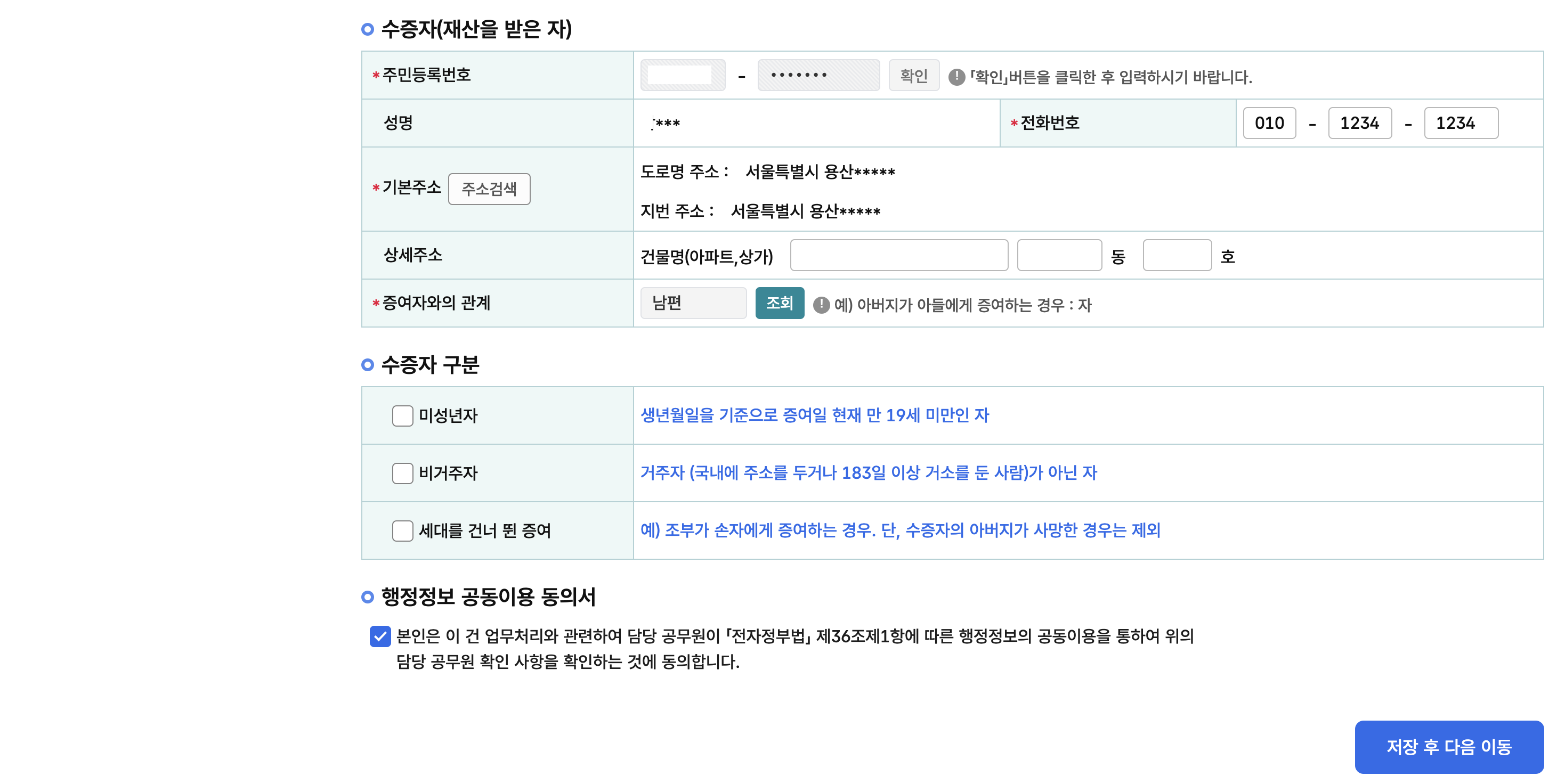This screenshot has width=1557, height=784.
Task: Click the last phone number field
Action: [1461, 123]
